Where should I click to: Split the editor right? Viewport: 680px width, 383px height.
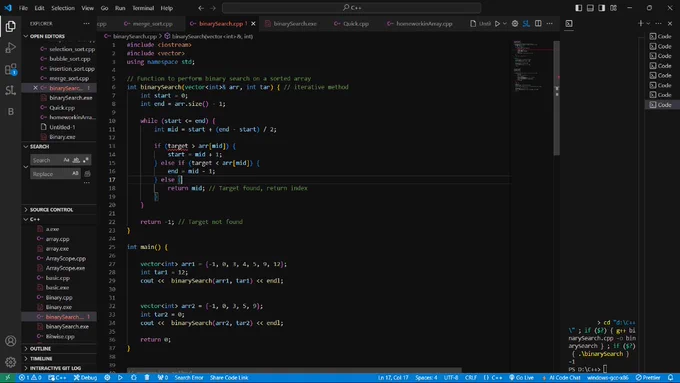coord(538,23)
